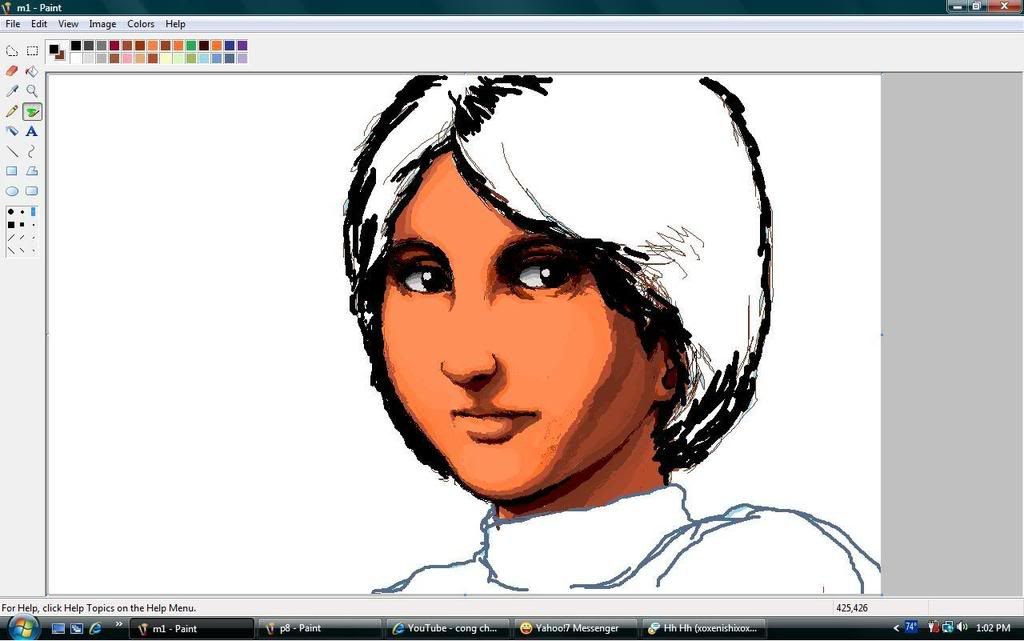The width and height of the screenshot is (1024, 641).
Task: Click the '425,426' coordinates in status bar
Action: (852, 608)
